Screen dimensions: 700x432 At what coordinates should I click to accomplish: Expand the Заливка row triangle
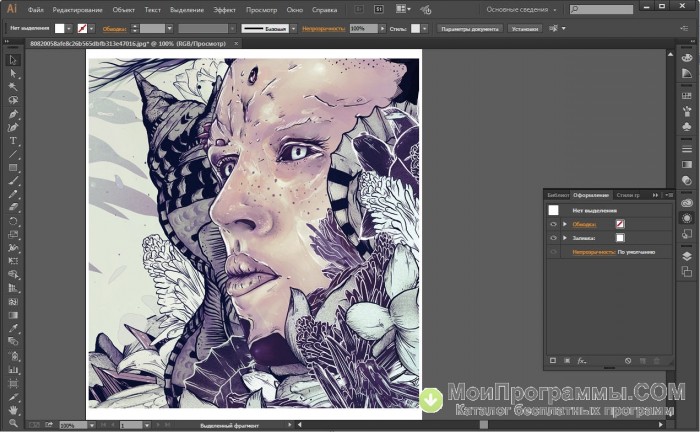coord(565,238)
